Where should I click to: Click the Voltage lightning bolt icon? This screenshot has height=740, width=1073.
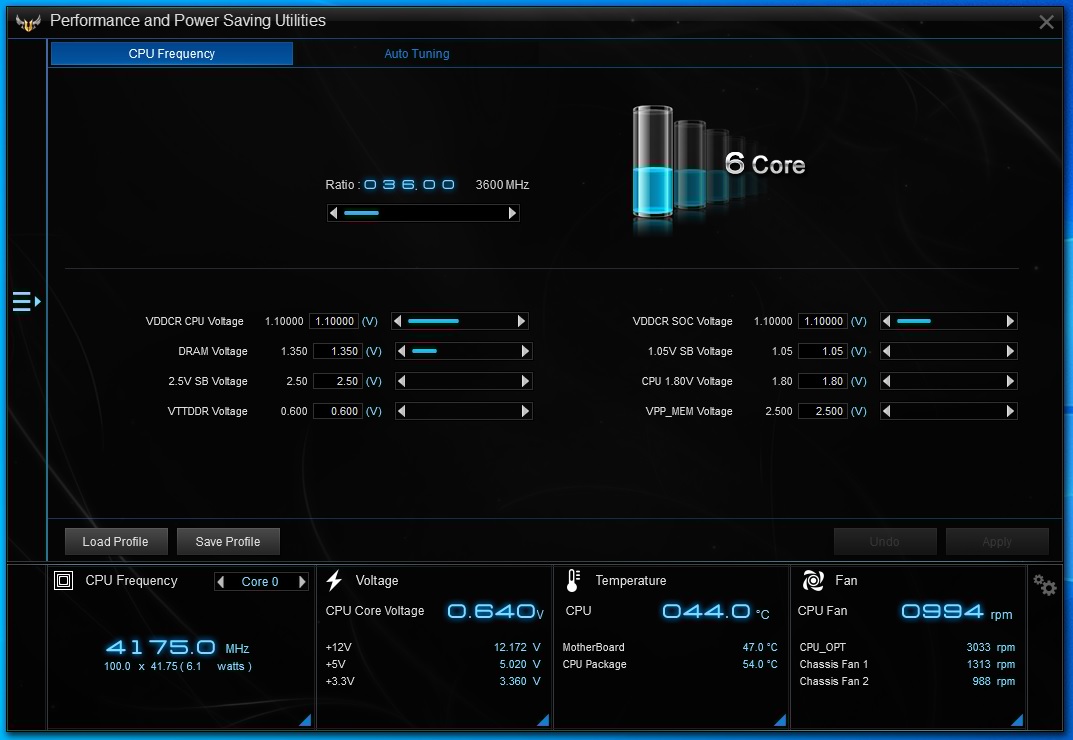coord(335,581)
